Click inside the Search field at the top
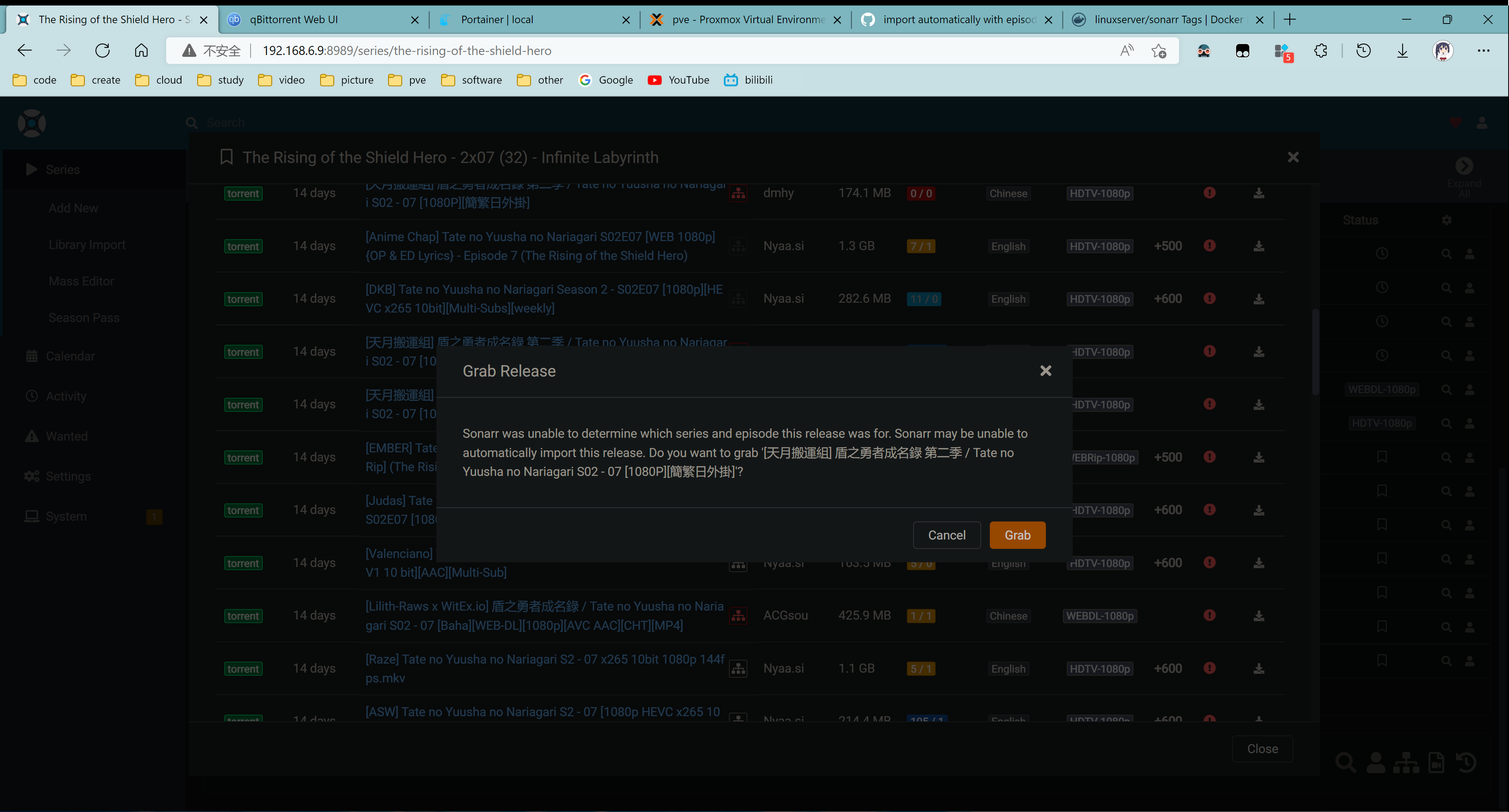The height and width of the screenshot is (812, 1509). point(293,123)
